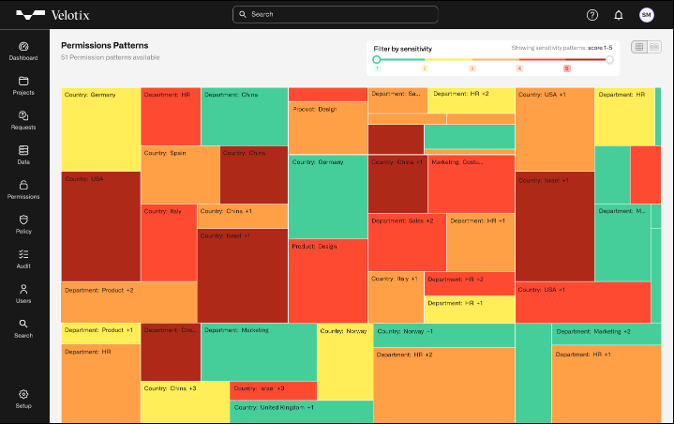Open the Department: M... tile
The image size is (674, 424).
pyautogui.click(x=622, y=243)
